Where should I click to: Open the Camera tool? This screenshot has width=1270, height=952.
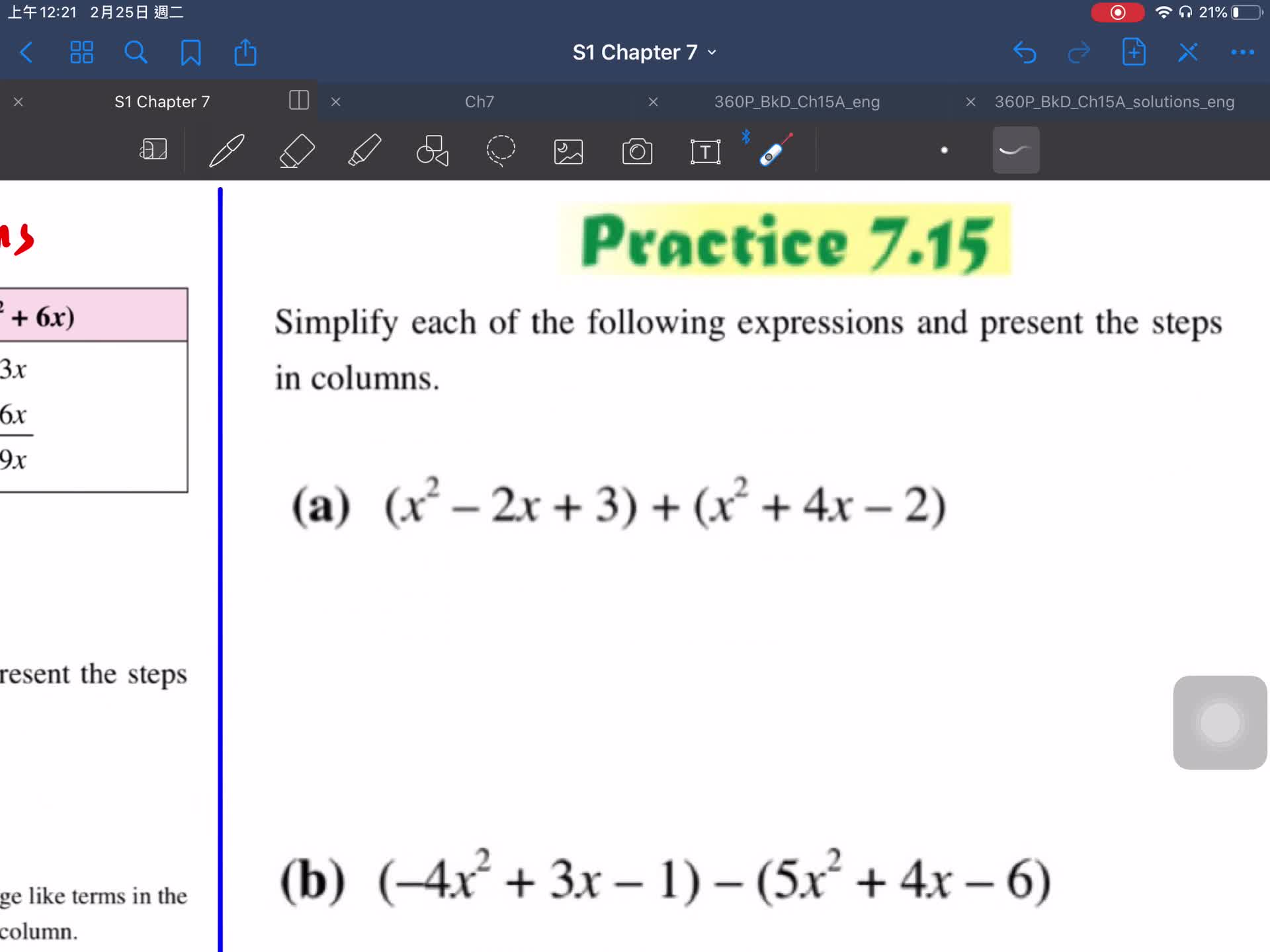(x=637, y=151)
